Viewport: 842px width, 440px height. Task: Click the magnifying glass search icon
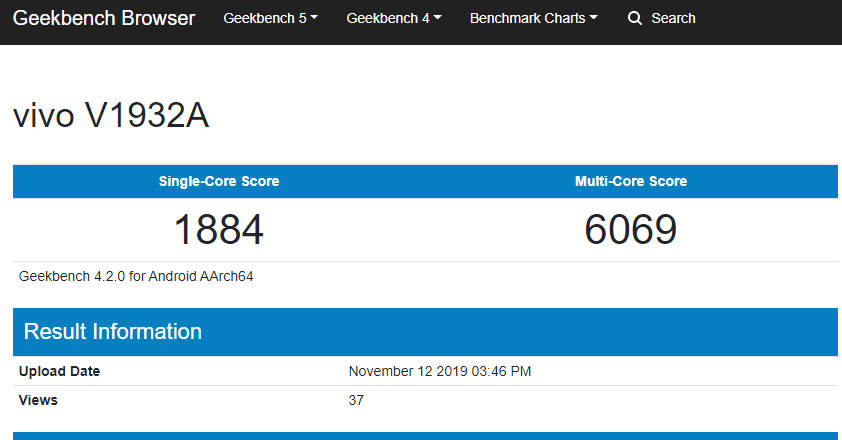[x=635, y=18]
